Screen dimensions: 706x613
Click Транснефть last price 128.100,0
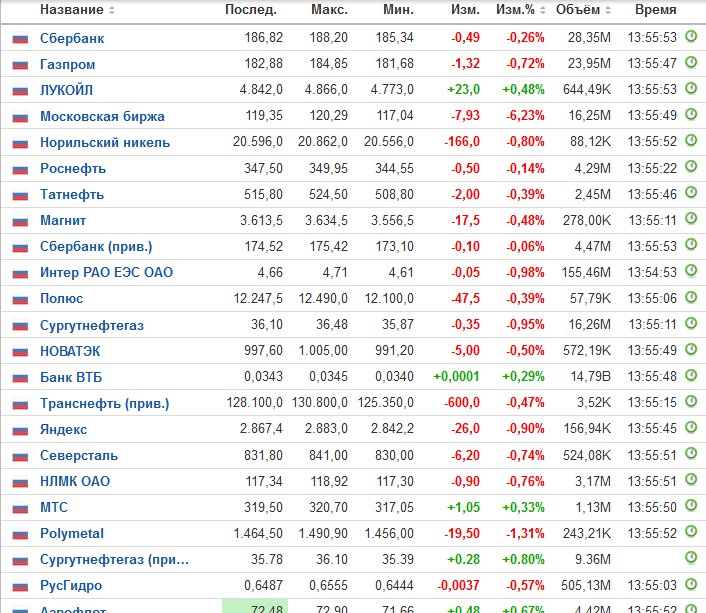255,403
